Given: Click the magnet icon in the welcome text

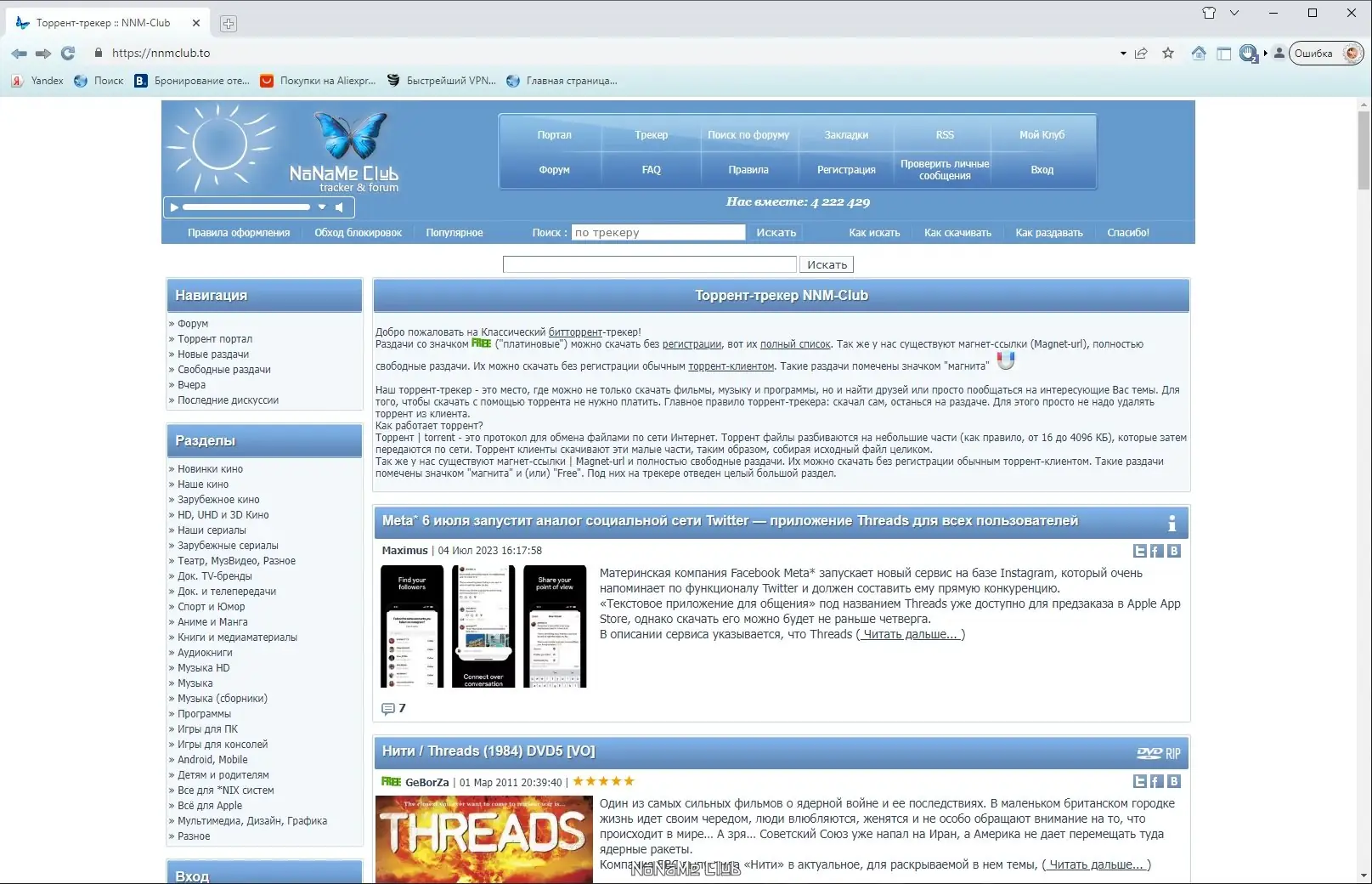Looking at the screenshot, I should pos(1006,360).
